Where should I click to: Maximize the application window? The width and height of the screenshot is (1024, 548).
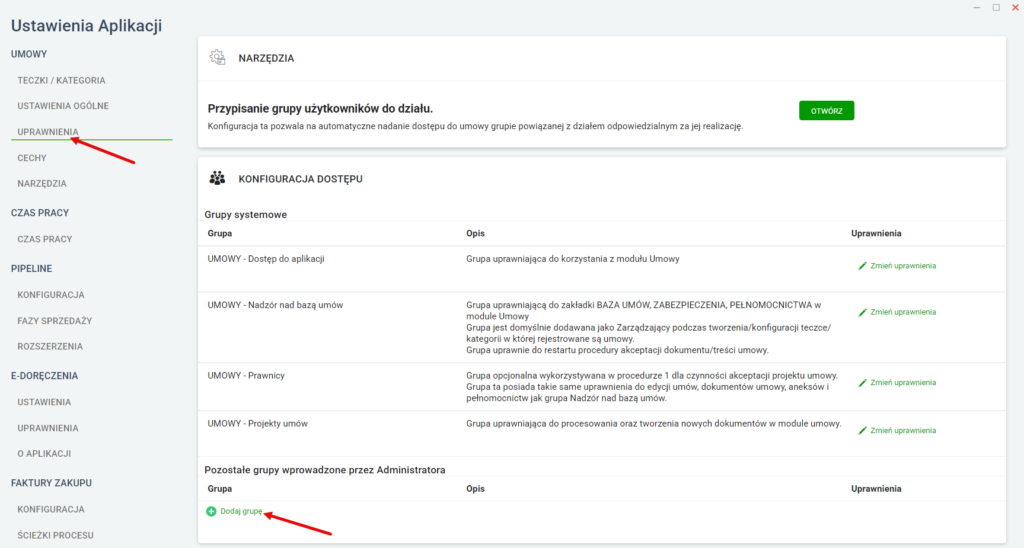tap(996, 7)
